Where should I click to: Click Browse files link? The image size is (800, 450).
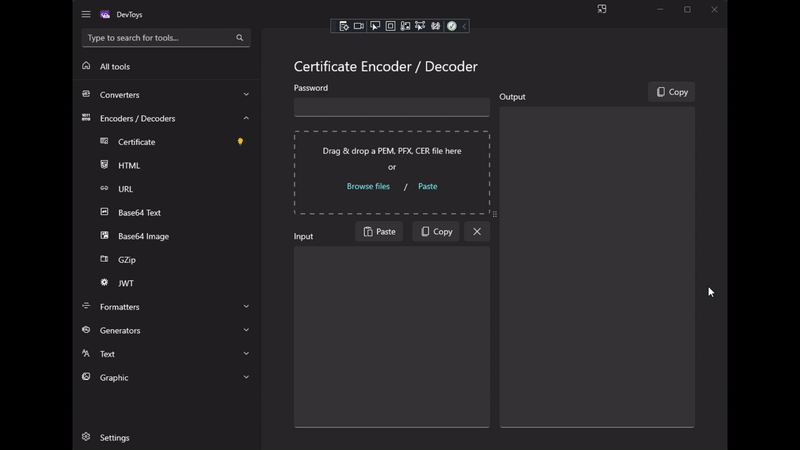coord(368,186)
